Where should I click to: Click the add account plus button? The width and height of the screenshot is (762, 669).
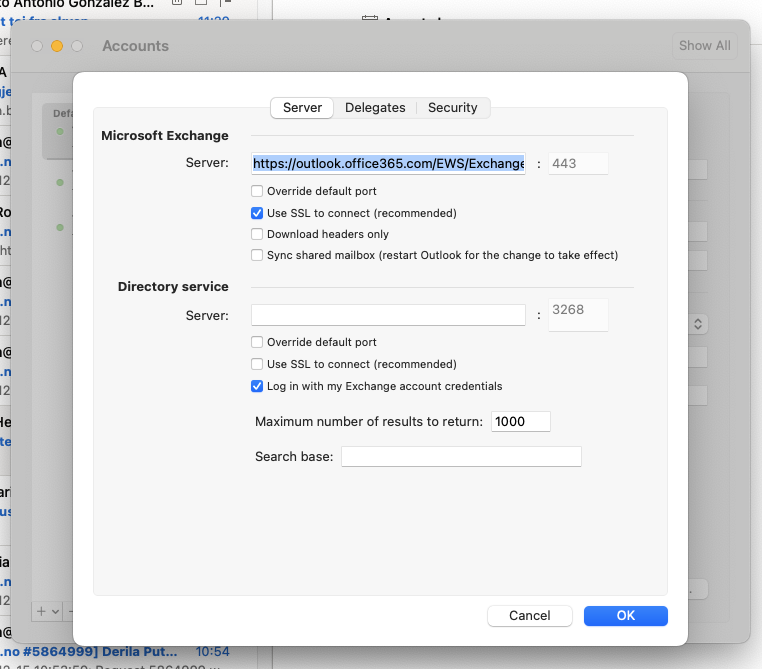click(x=41, y=611)
